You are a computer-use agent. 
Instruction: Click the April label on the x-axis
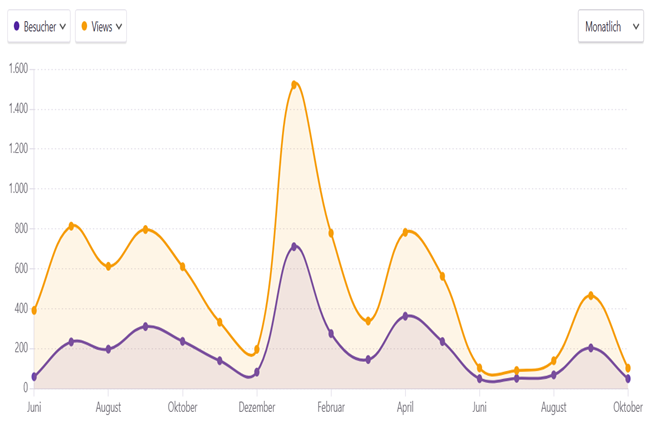406,408
